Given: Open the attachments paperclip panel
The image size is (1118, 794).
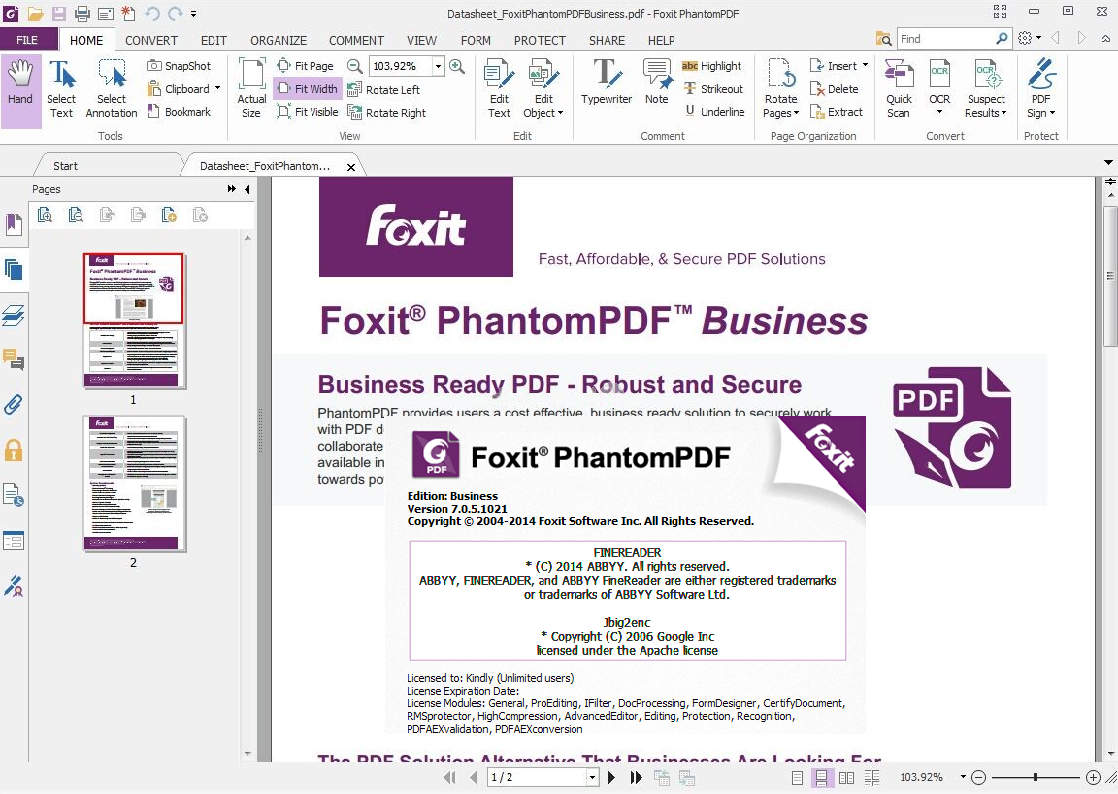Looking at the screenshot, I should click(14, 404).
